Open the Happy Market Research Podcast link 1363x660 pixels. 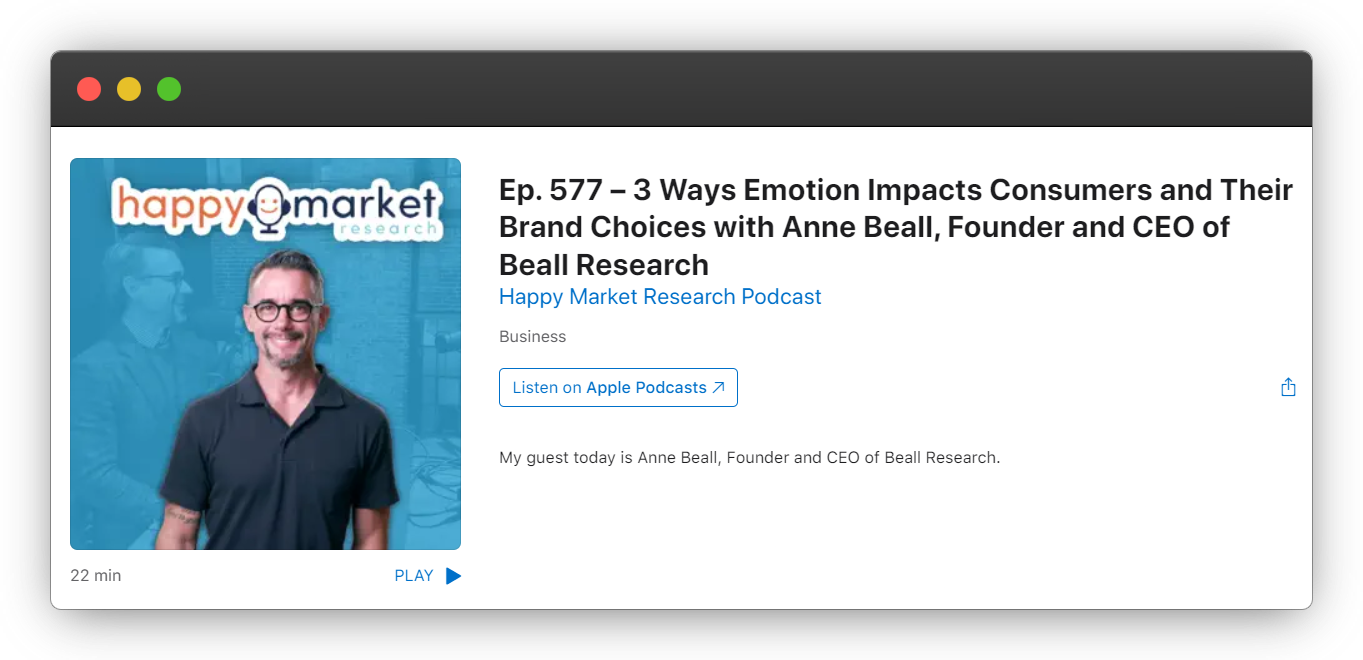click(x=660, y=296)
